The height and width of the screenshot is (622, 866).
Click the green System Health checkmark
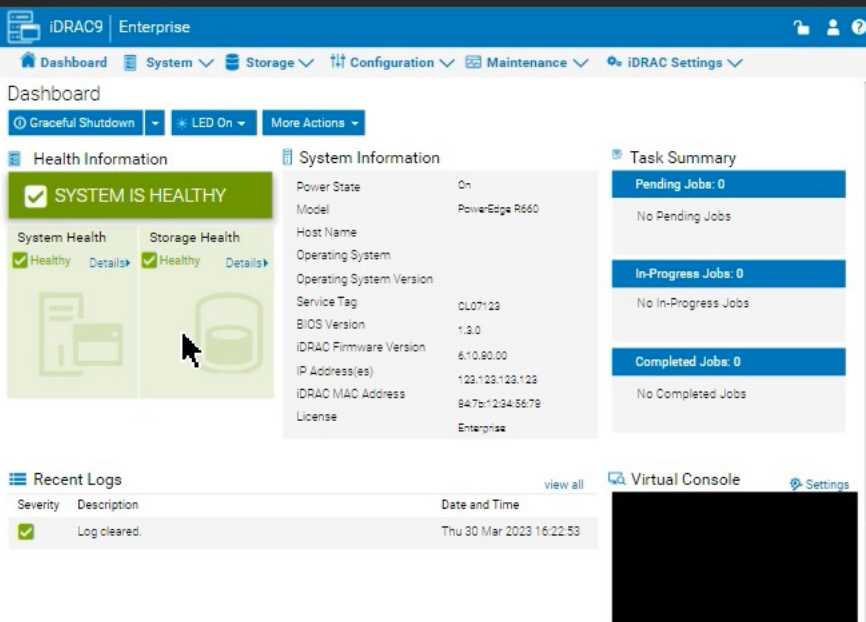click(x=20, y=261)
